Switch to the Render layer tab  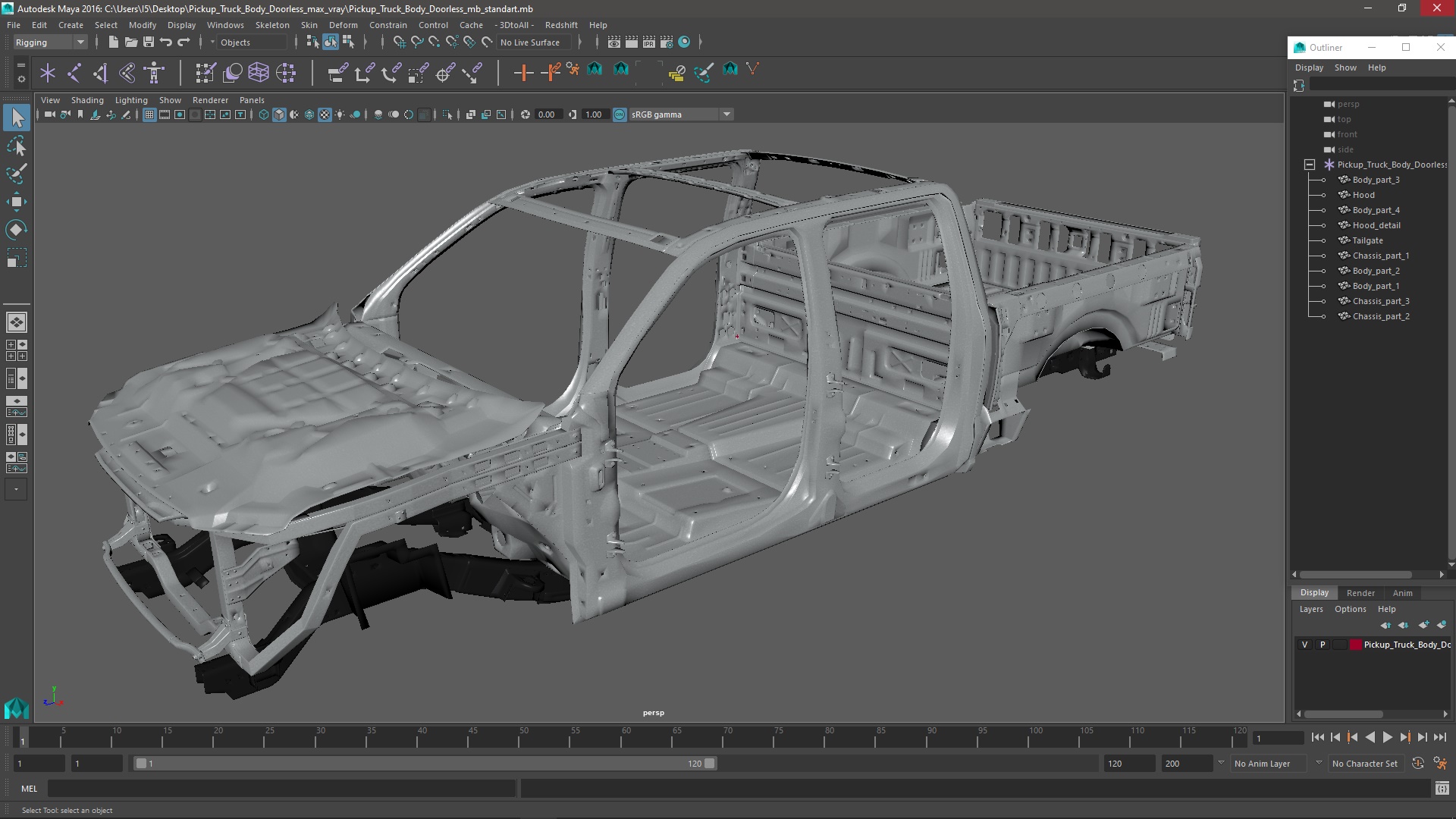(x=1360, y=593)
